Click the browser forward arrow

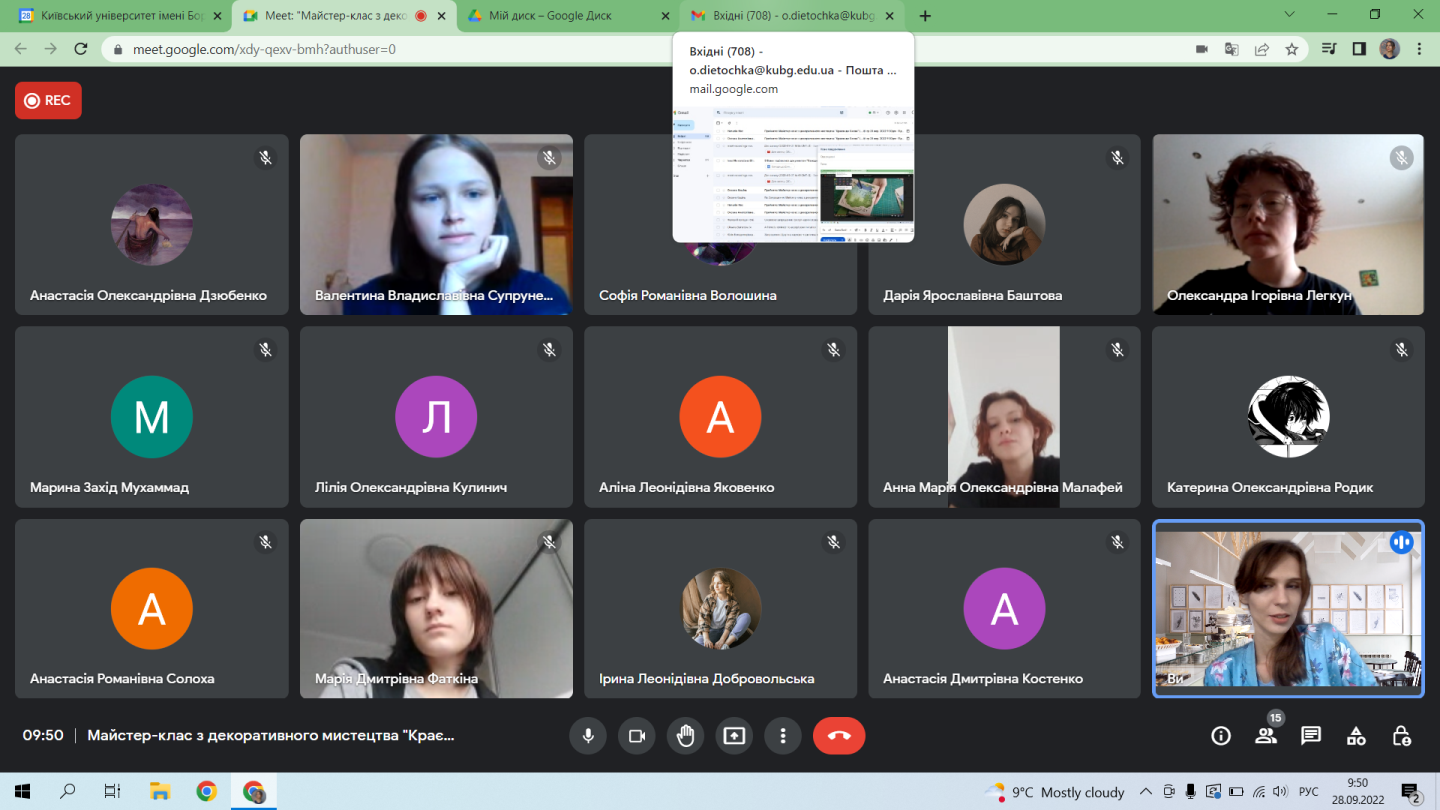tap(51, 49)
